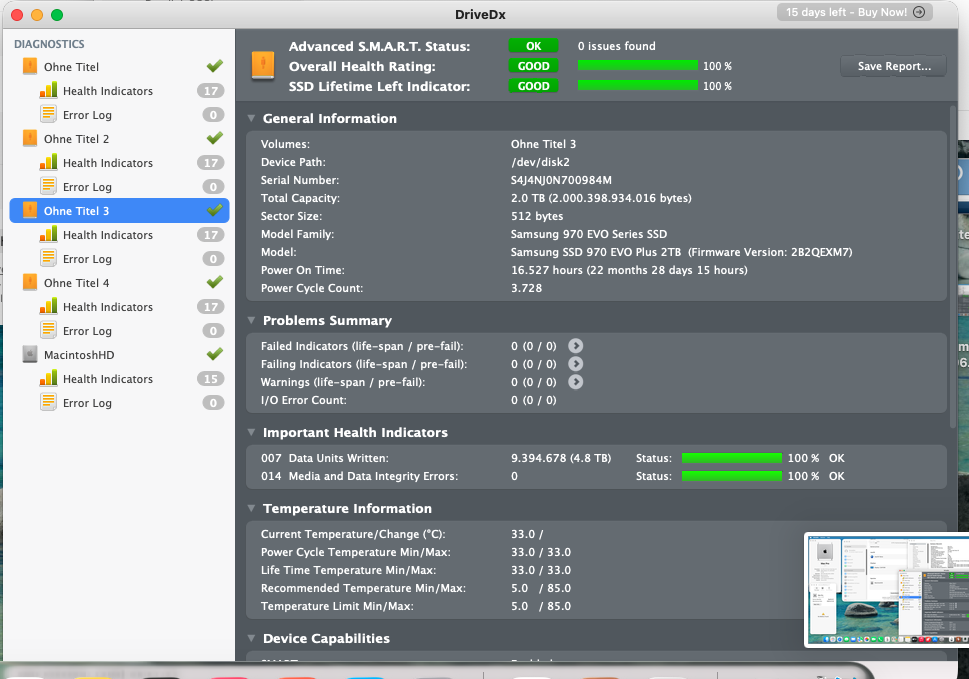Click the Error Log icon under Ohne Titel 4
969x679 pixels.
click(x=48, y=331)
